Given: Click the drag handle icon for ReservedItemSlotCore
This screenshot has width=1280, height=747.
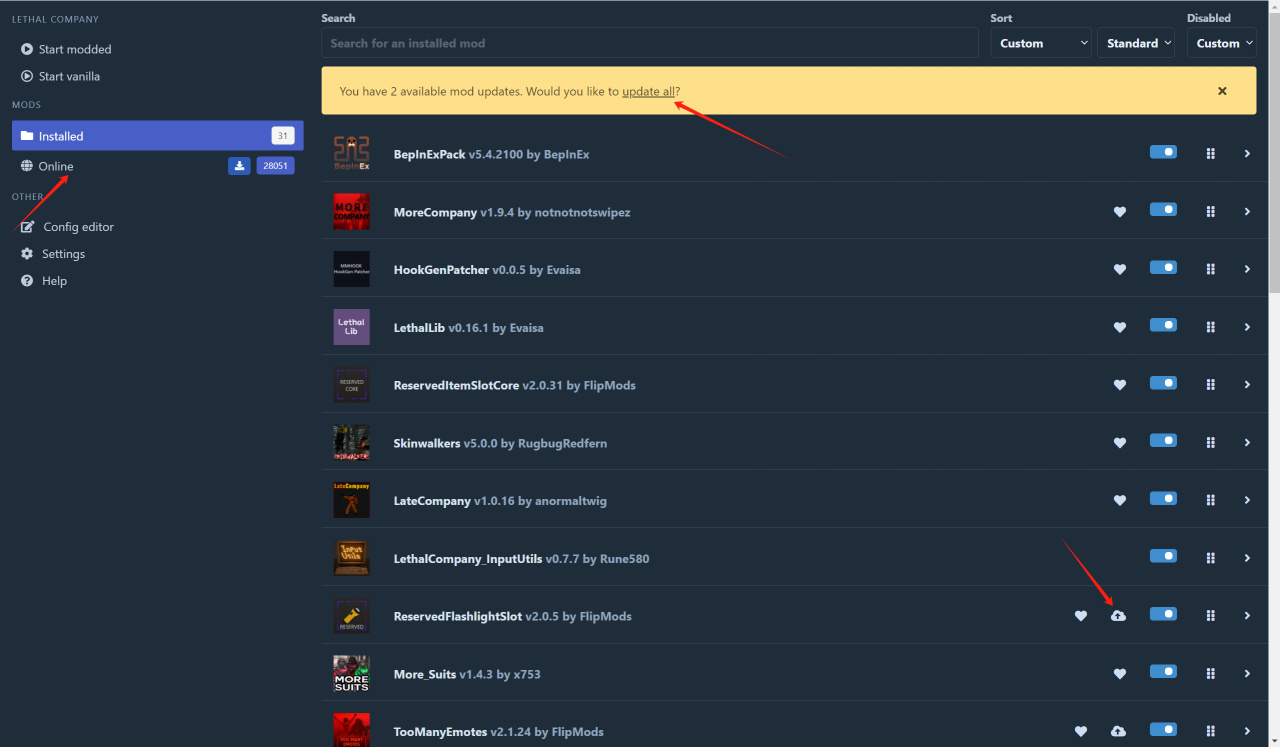Looking at the screenshot, I should click(x=1210, y=385).
